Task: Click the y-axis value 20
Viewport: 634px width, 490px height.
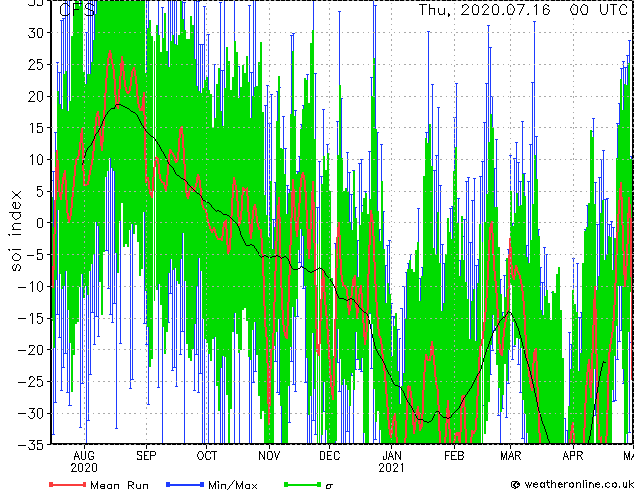Action: tap(36, 96)
